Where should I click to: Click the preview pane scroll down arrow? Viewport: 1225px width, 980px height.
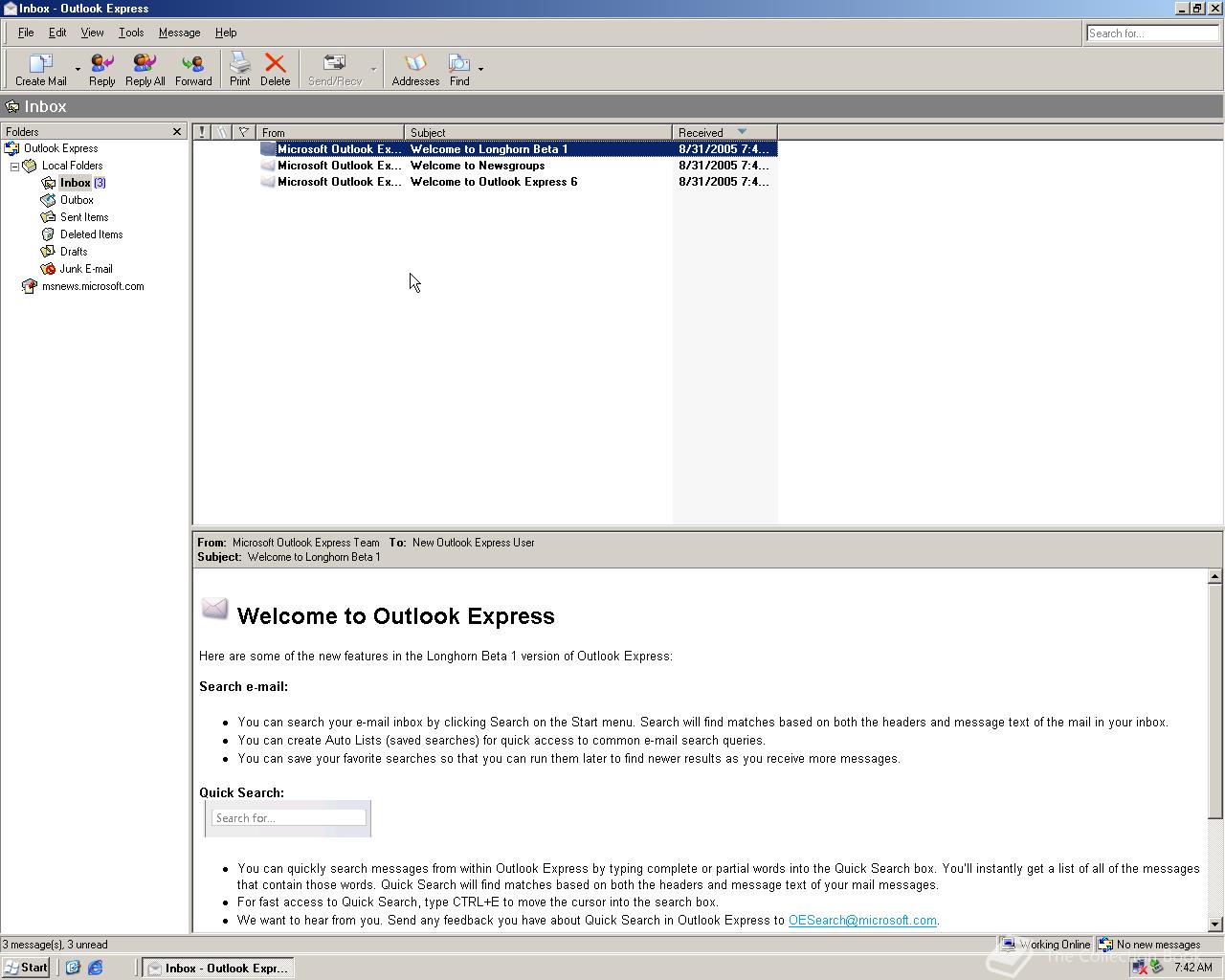coord(1214,924)
